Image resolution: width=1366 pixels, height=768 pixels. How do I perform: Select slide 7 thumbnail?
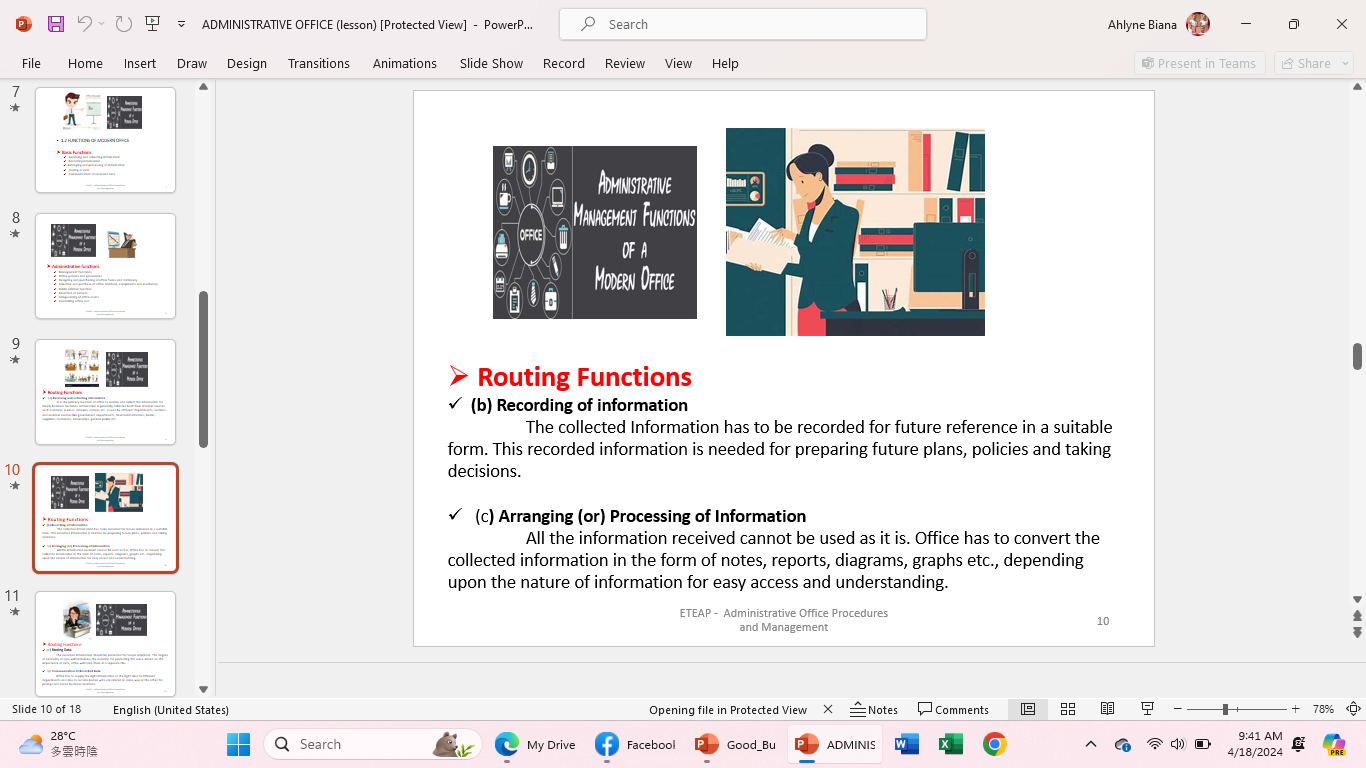pyautogui.click(x=105, y=140)
